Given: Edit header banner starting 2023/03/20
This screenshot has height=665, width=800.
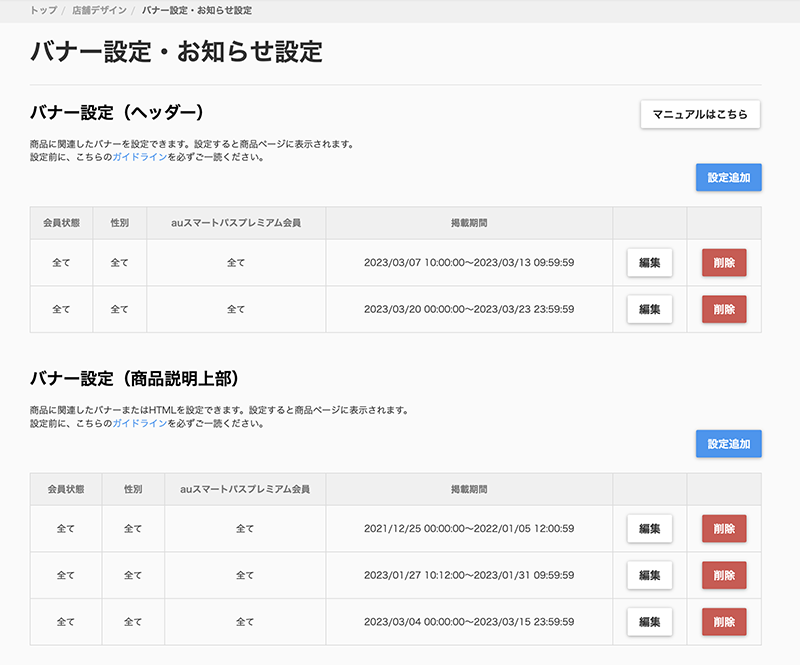Looking at the screenshot, I should pos(649,309).
